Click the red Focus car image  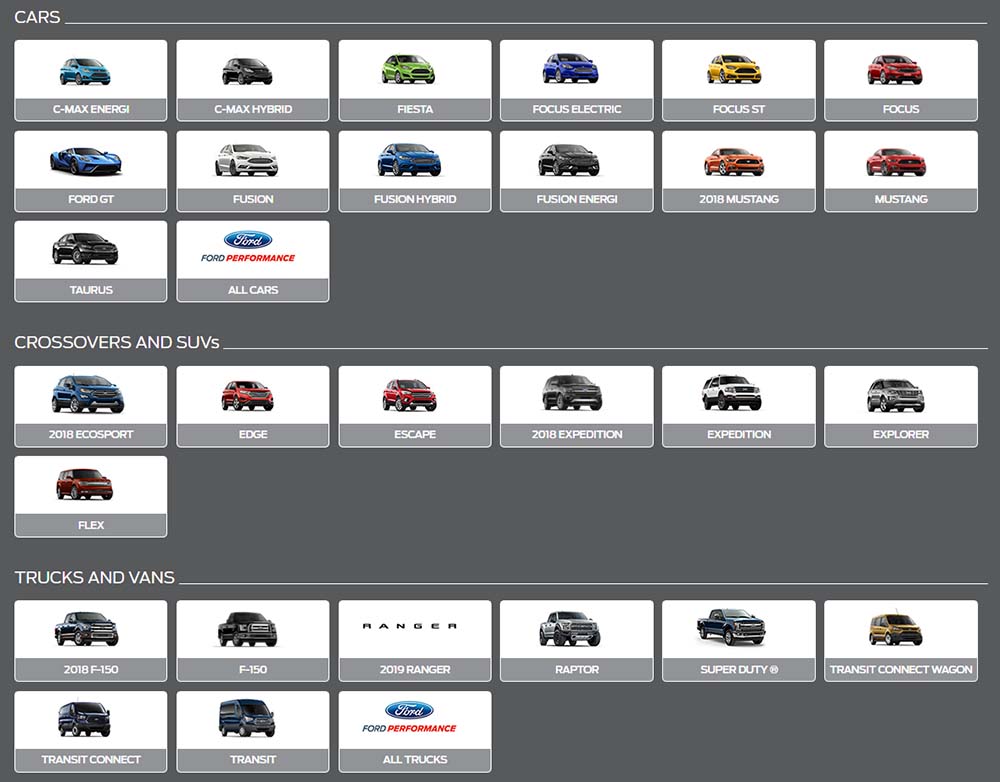(x=895, y=70)
